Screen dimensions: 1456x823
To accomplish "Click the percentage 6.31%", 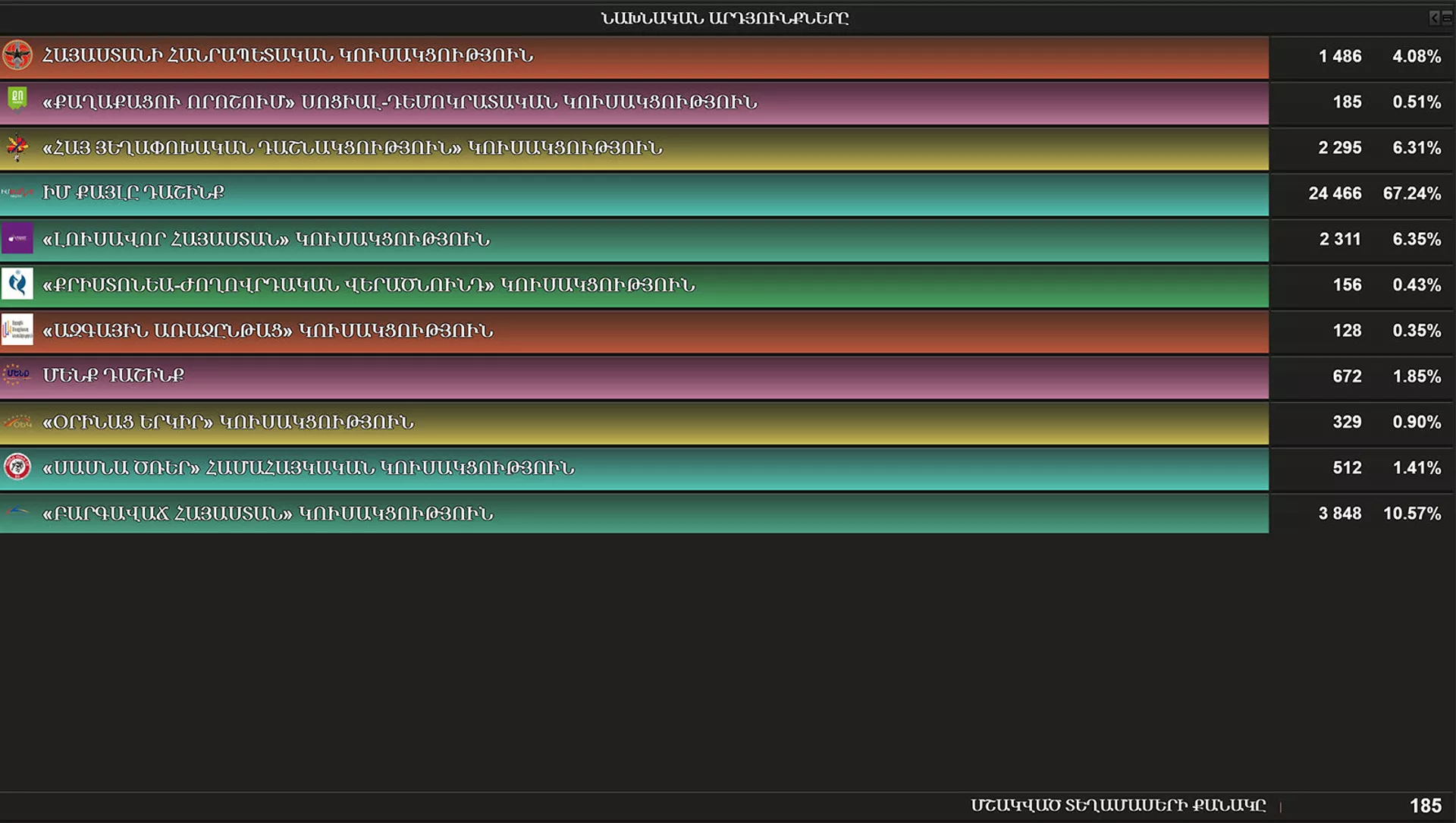I will (1417, 148).
